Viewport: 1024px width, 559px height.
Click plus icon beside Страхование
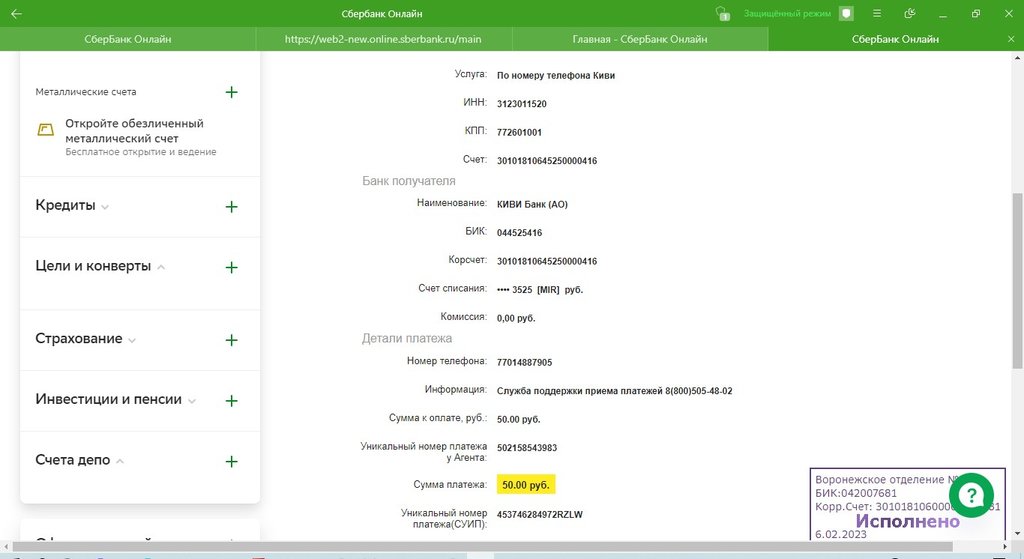click(x=231, y=340)
